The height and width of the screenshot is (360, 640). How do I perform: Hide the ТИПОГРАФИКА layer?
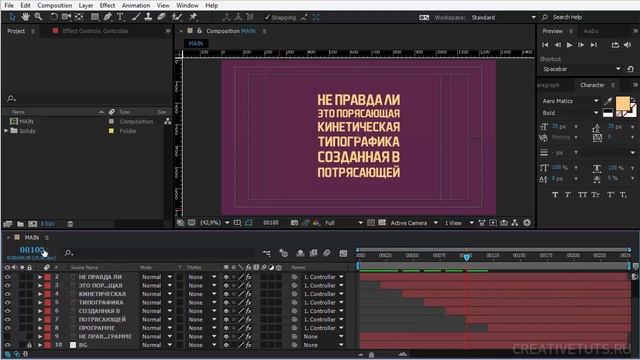tap(7, 302)
